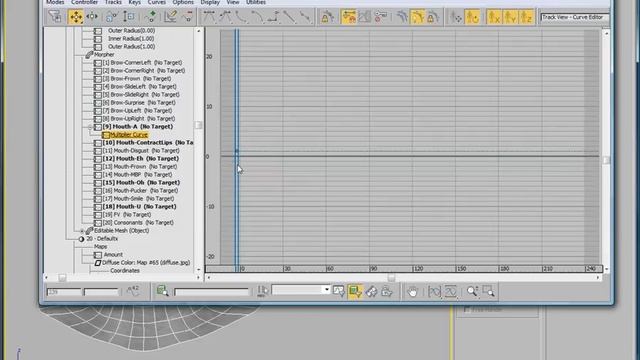640x360 pixels.
Task: Select Diffuse Color: Map #65 (diffuse.jpg)
Action: click(x=146, y=262)
